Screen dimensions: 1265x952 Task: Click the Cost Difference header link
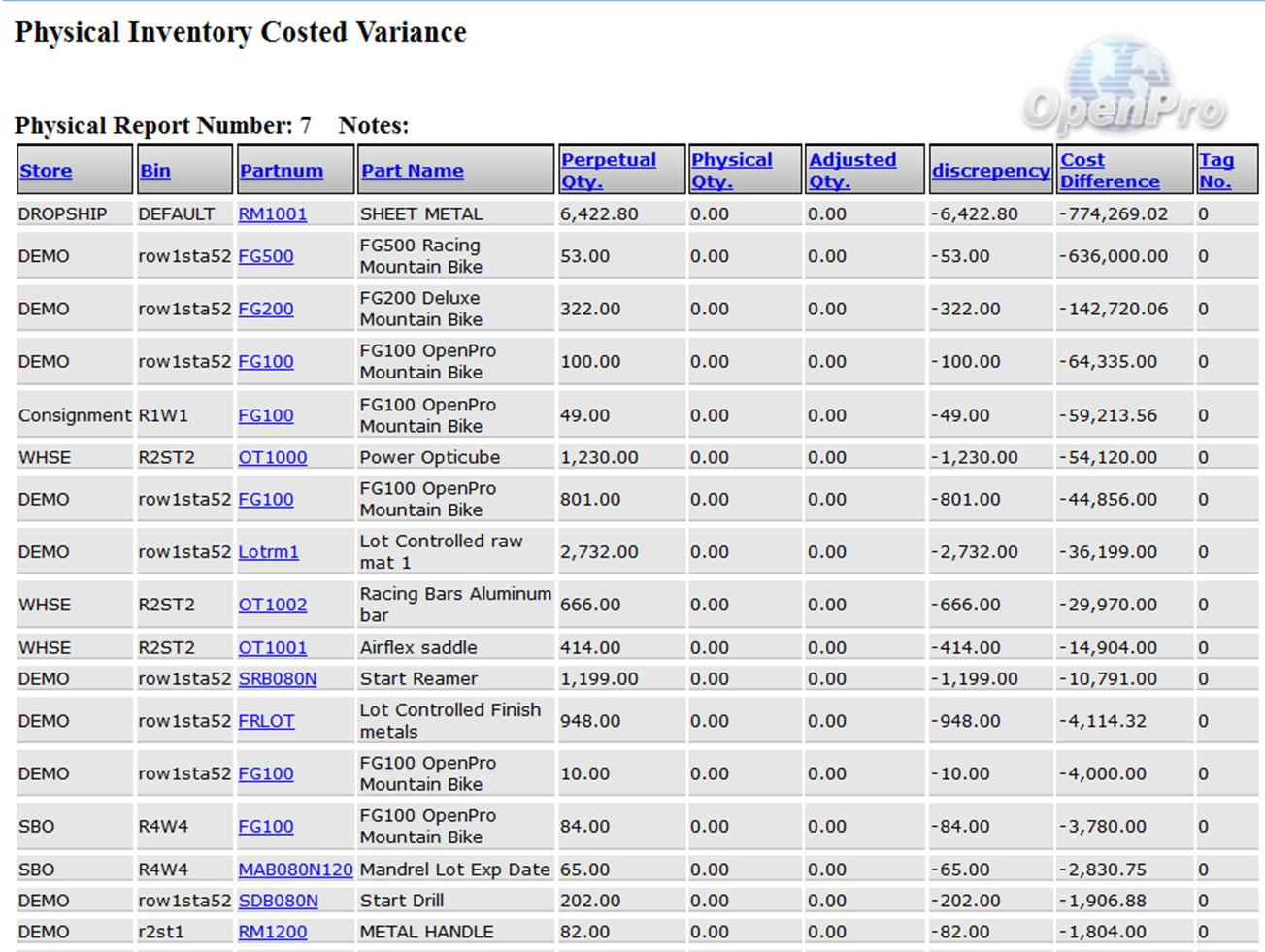click(x=1109, y=170)
